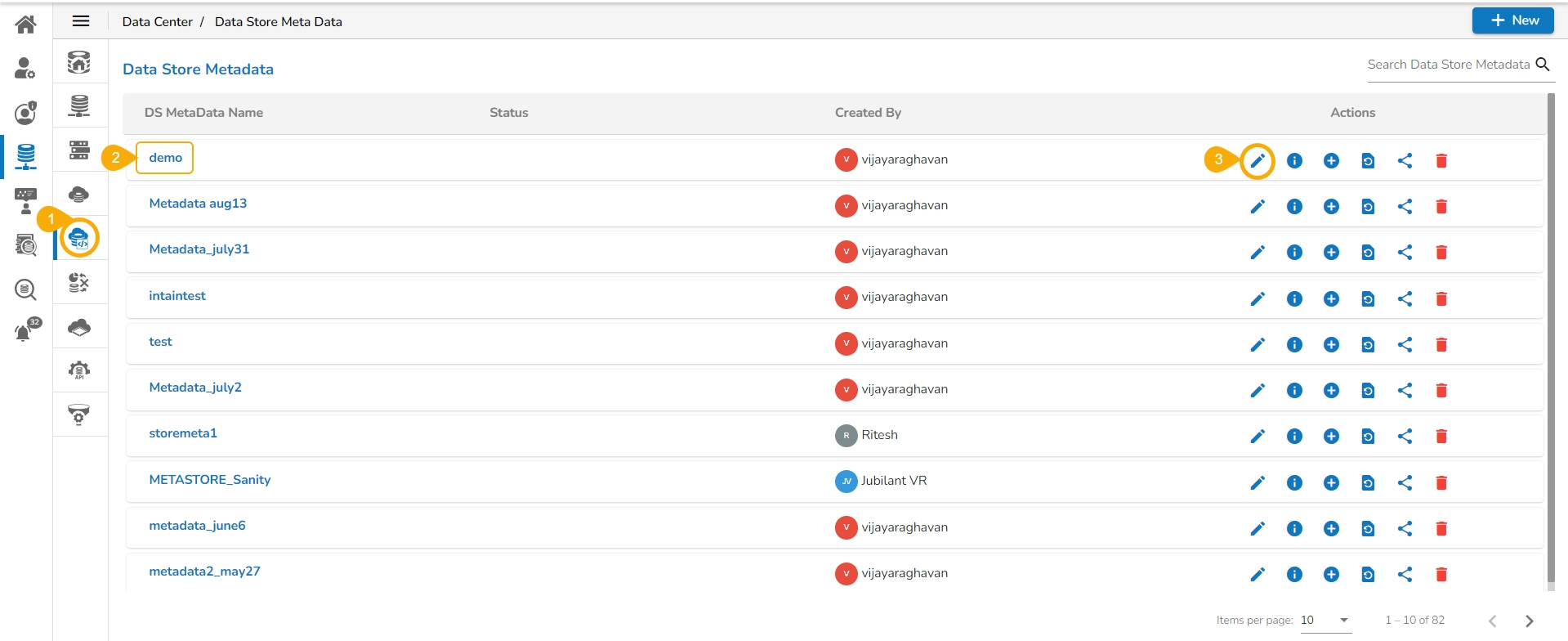Open the METASTORE_Sanity metadata link

[210, 480]
